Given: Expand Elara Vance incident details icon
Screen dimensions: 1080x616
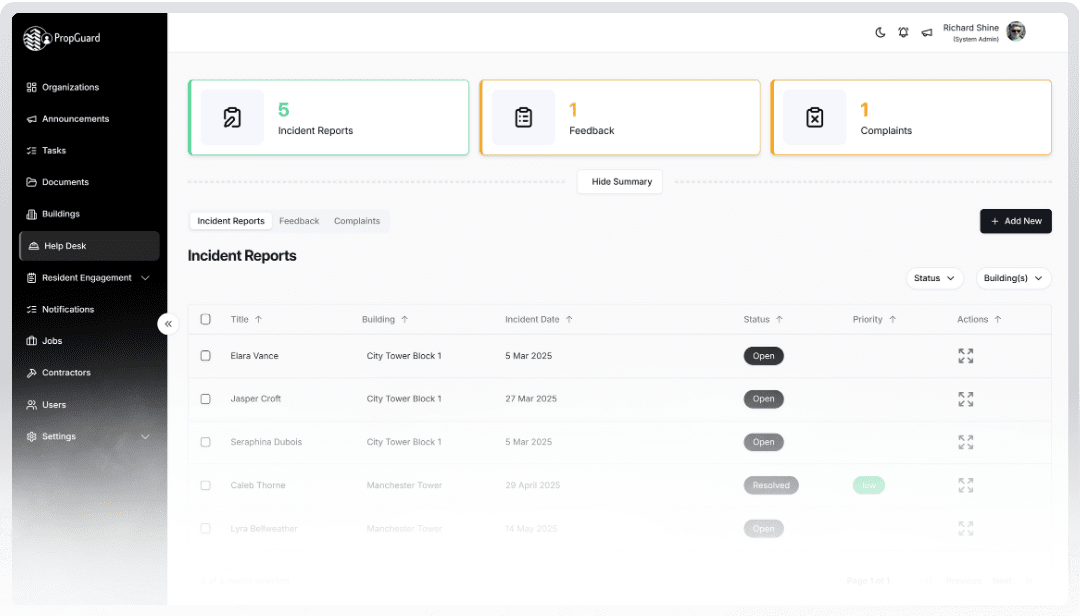Looking at the screenshot, I should click(x=965, y=356).
